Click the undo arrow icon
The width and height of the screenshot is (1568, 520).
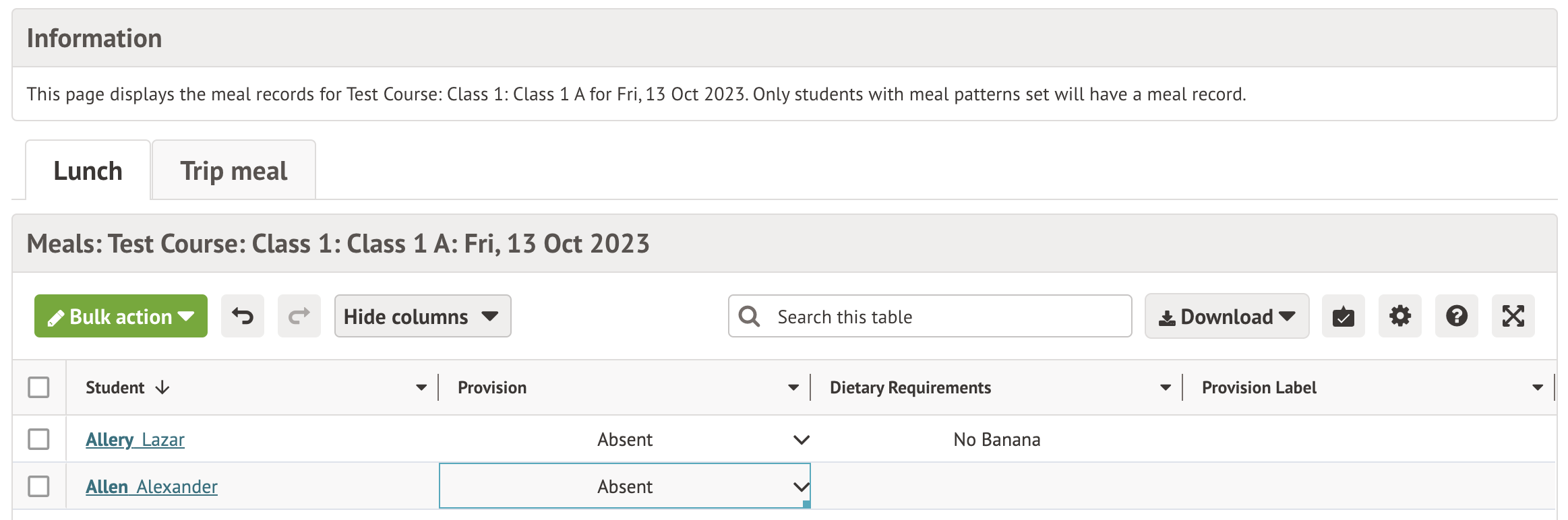243,316
